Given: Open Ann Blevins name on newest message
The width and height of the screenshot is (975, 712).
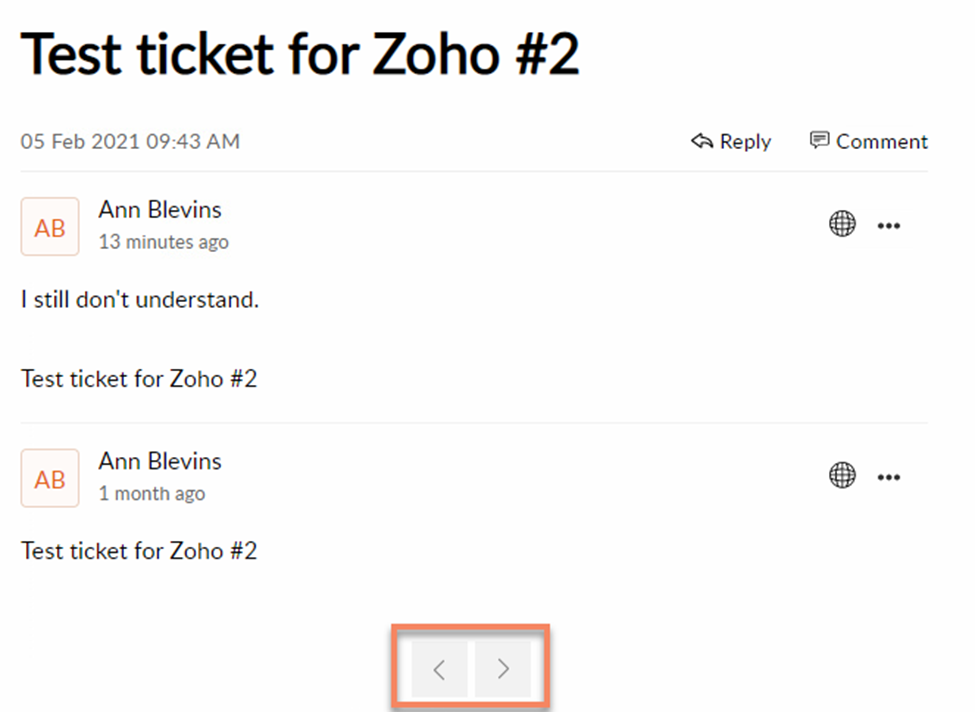Looking at the screenshot, I should pos(160,210).
